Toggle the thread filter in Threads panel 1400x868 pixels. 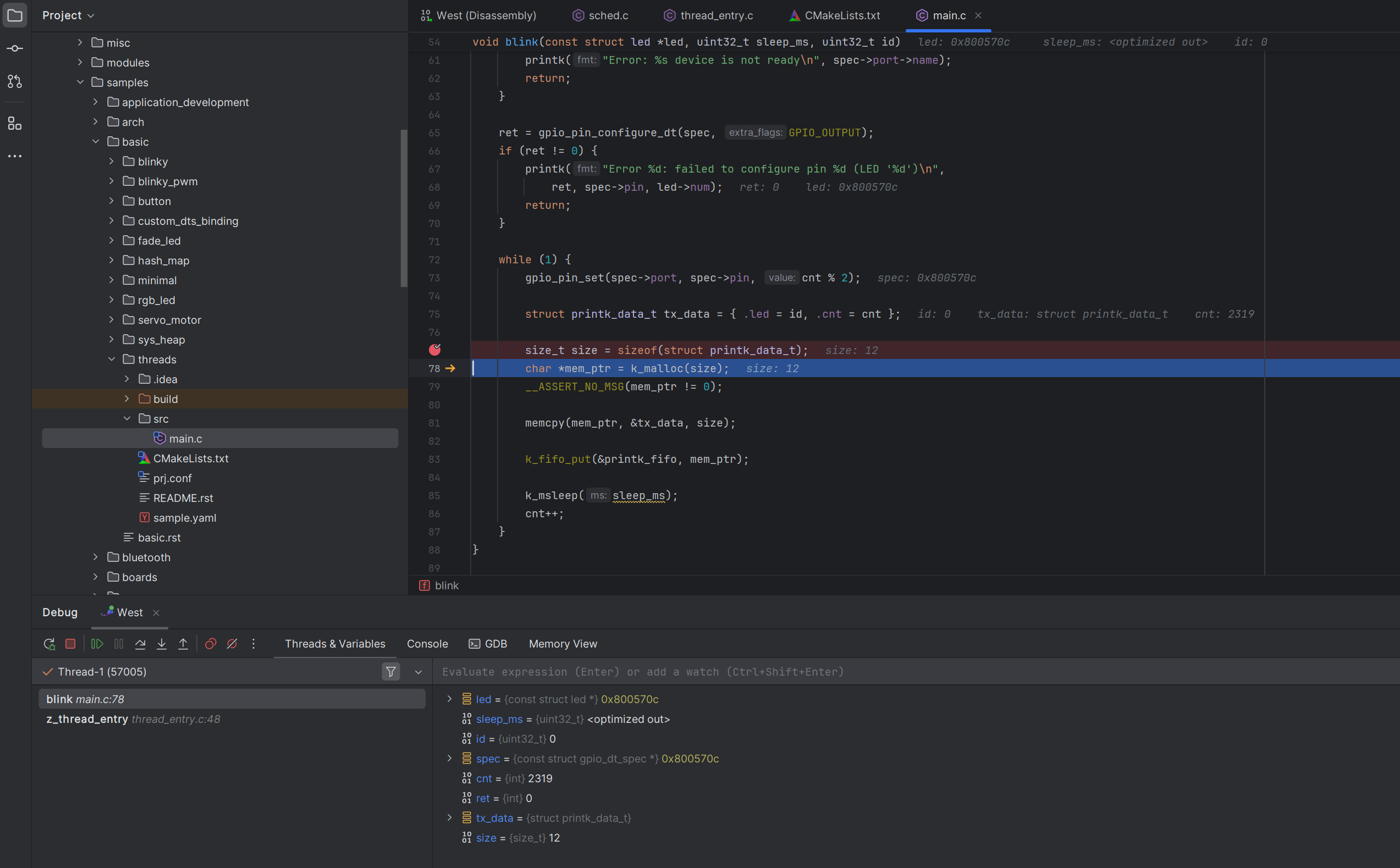pos(390,671)
